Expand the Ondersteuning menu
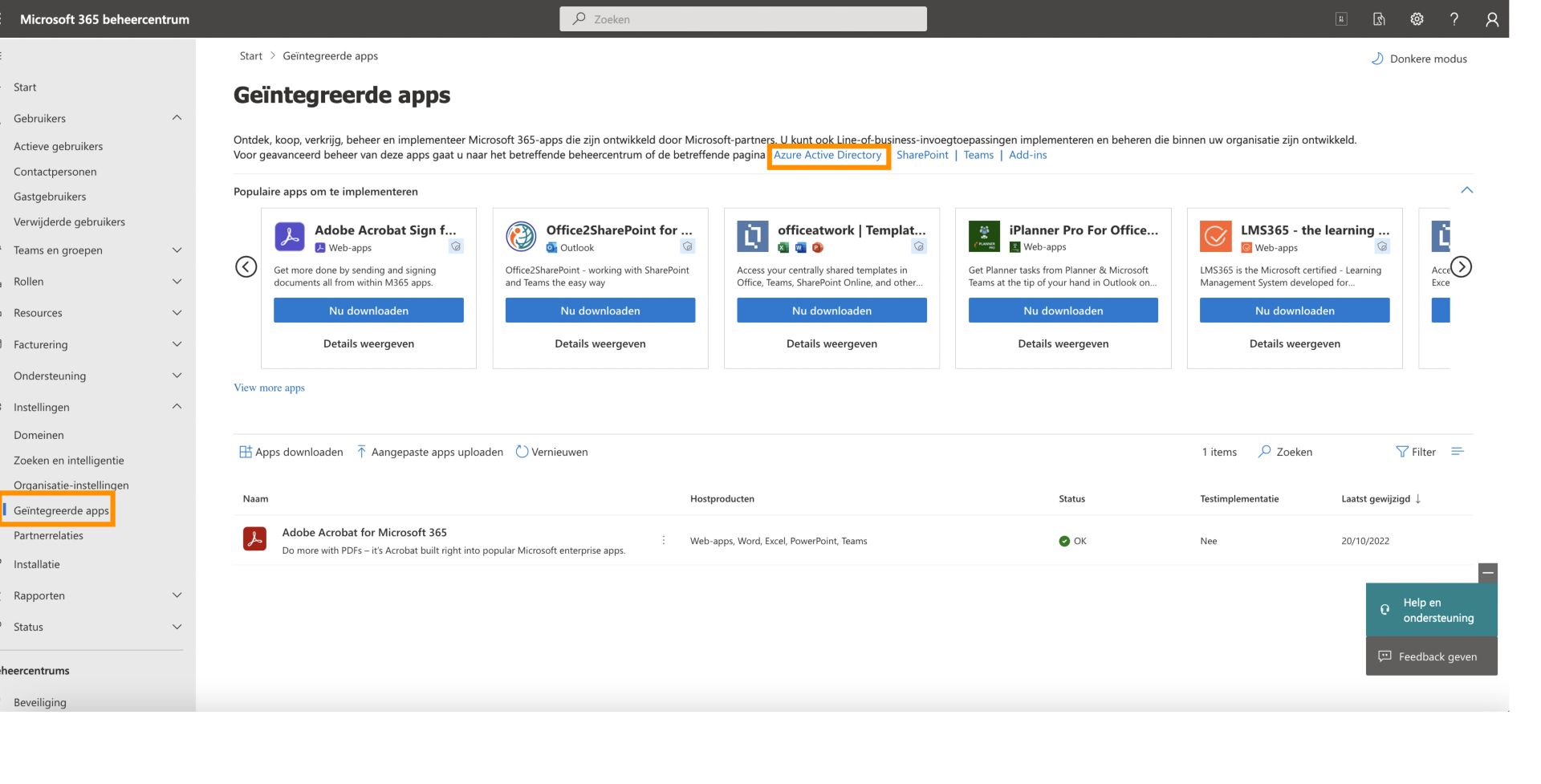 [x=177, y=376]
